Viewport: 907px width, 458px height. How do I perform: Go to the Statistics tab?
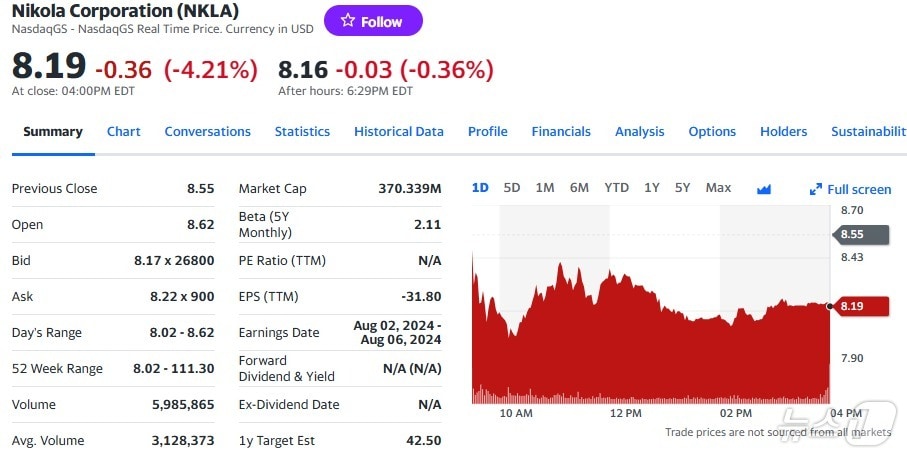click(x=302, y=131)
